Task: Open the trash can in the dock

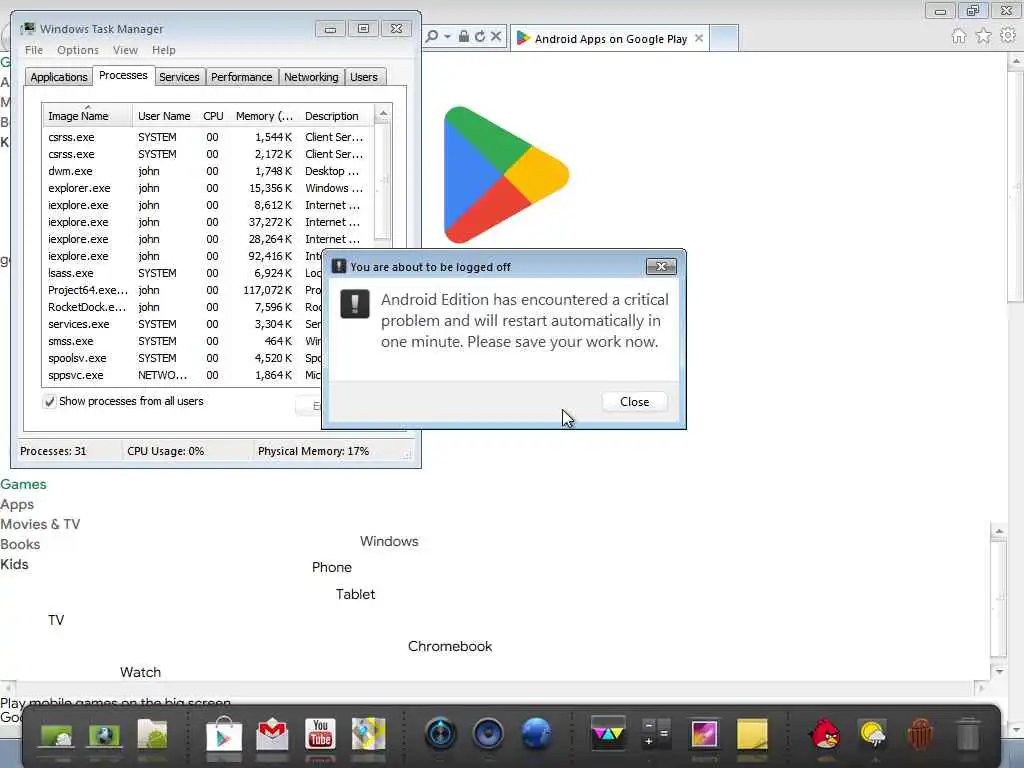Action: 968,734
